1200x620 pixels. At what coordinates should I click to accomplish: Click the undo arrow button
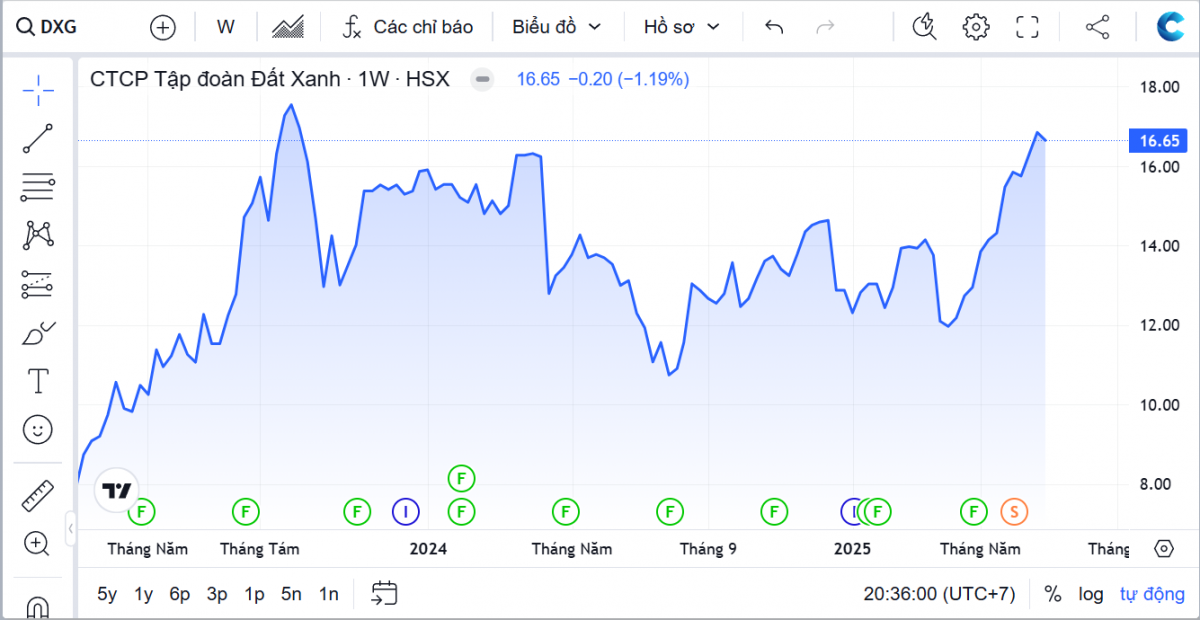773,27
